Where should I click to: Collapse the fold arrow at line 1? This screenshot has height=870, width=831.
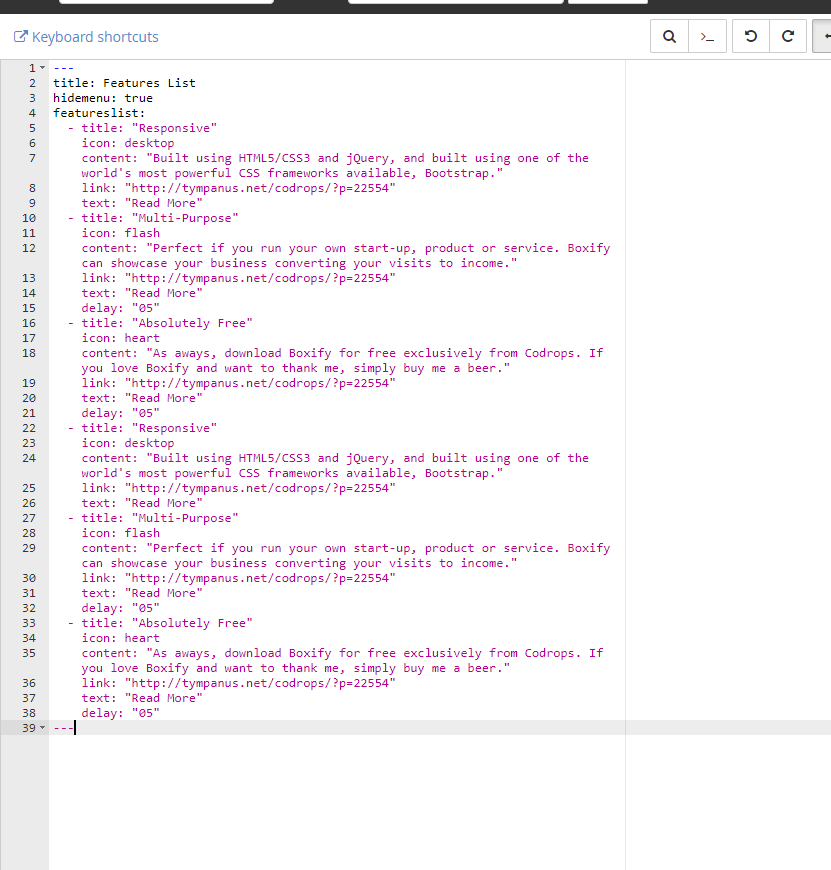pyautogui.click(x=43, y=68)
